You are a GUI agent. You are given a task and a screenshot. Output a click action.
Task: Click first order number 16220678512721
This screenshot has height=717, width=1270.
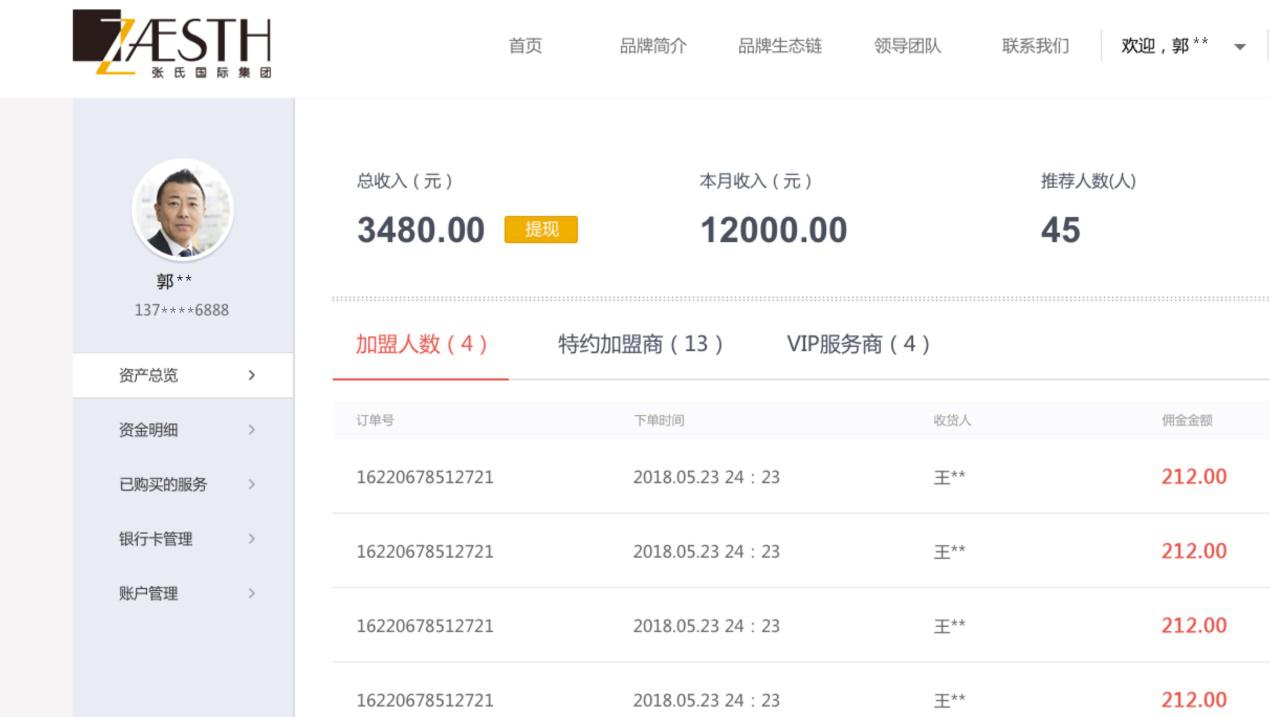[425, 477]
